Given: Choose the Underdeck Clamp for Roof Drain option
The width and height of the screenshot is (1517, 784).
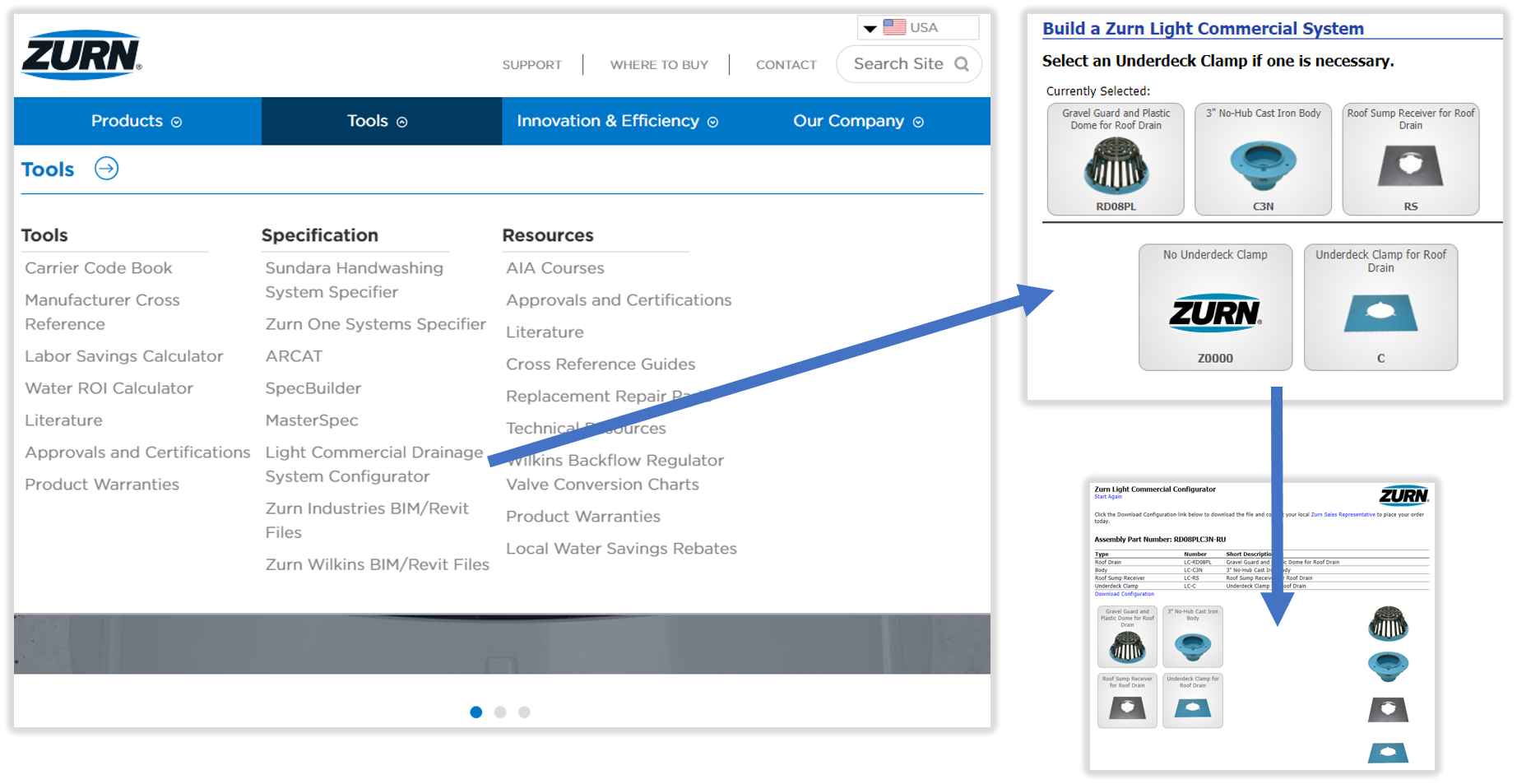Looking at the screenshot, I should point(1380,307).
